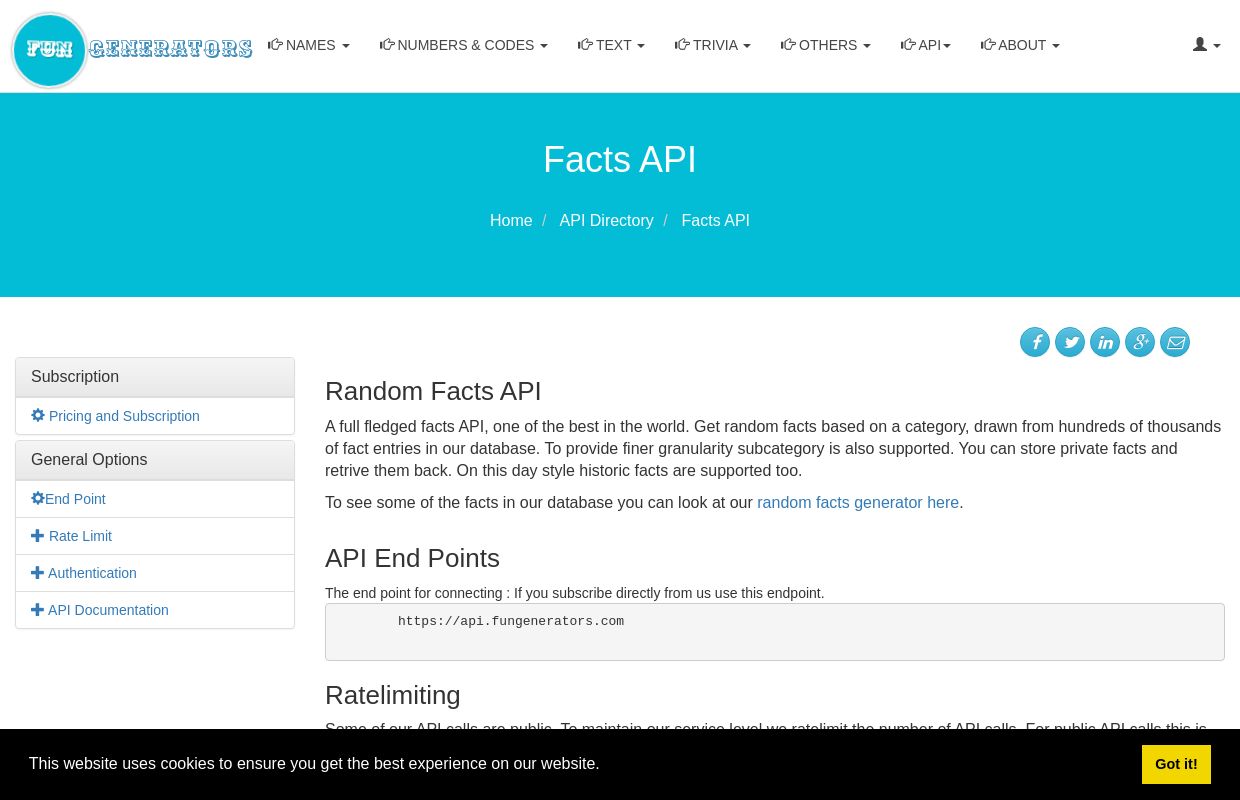Share page on LinkedIn icon

tap(1105, 342)
